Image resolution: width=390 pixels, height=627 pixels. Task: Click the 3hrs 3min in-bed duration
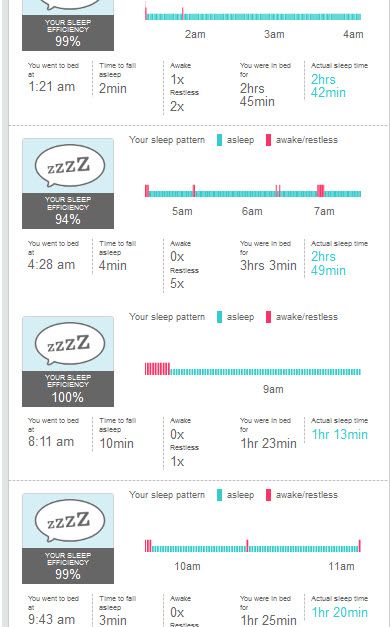click(268, 265)
